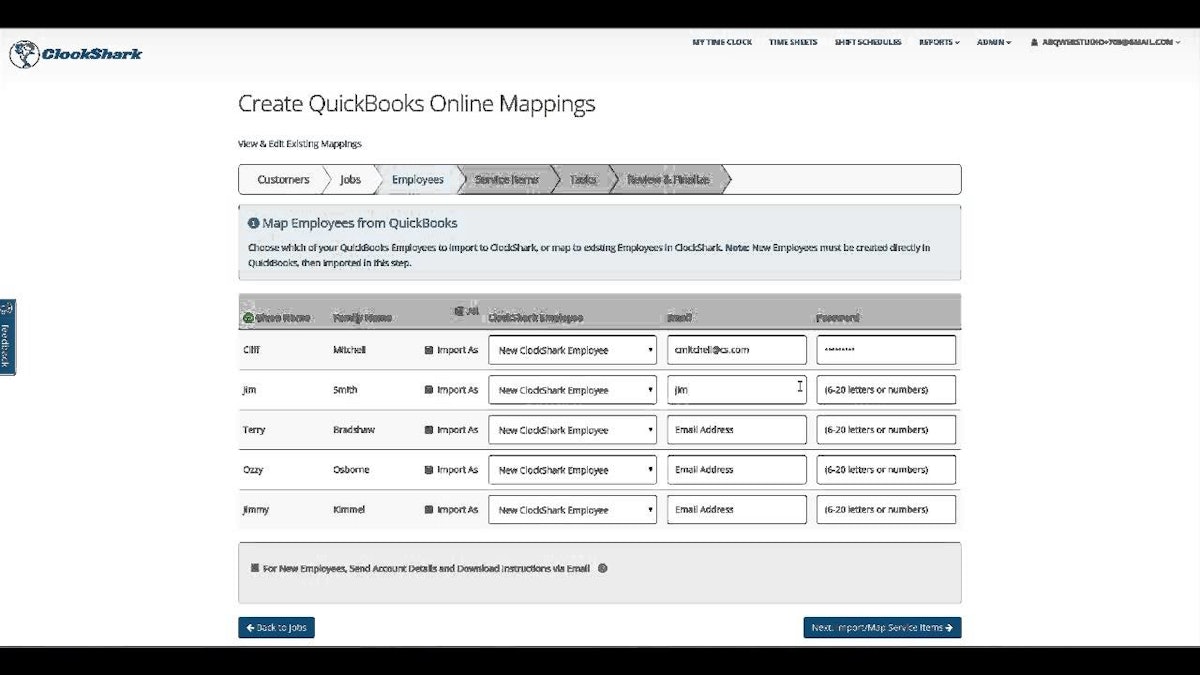Click the info icon beside Map Employees heading
This screenshot has height=675, width=1200.
[254, 222]
